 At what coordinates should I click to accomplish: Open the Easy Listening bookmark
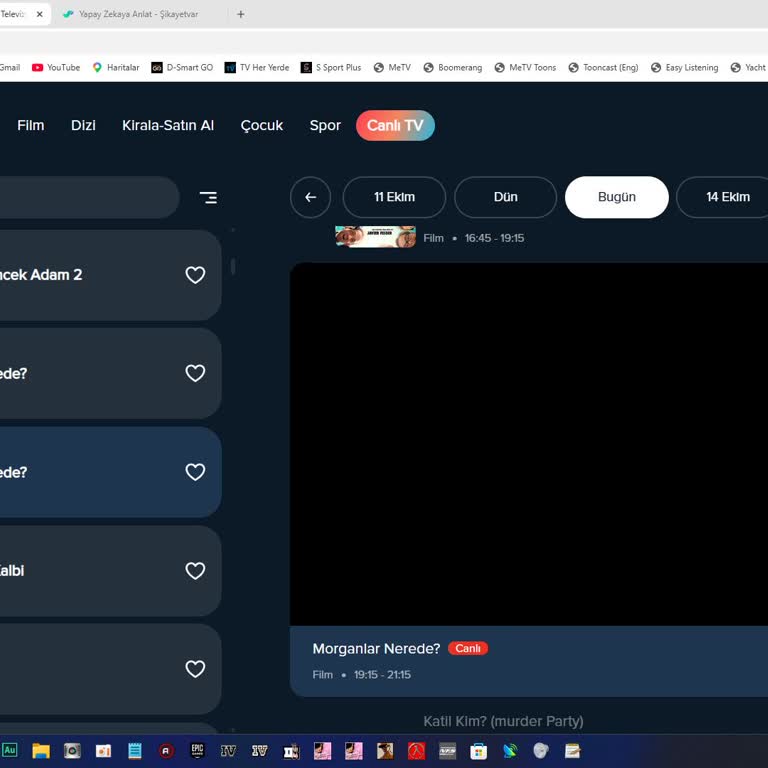pyautogui.click(x=684, y=68)
